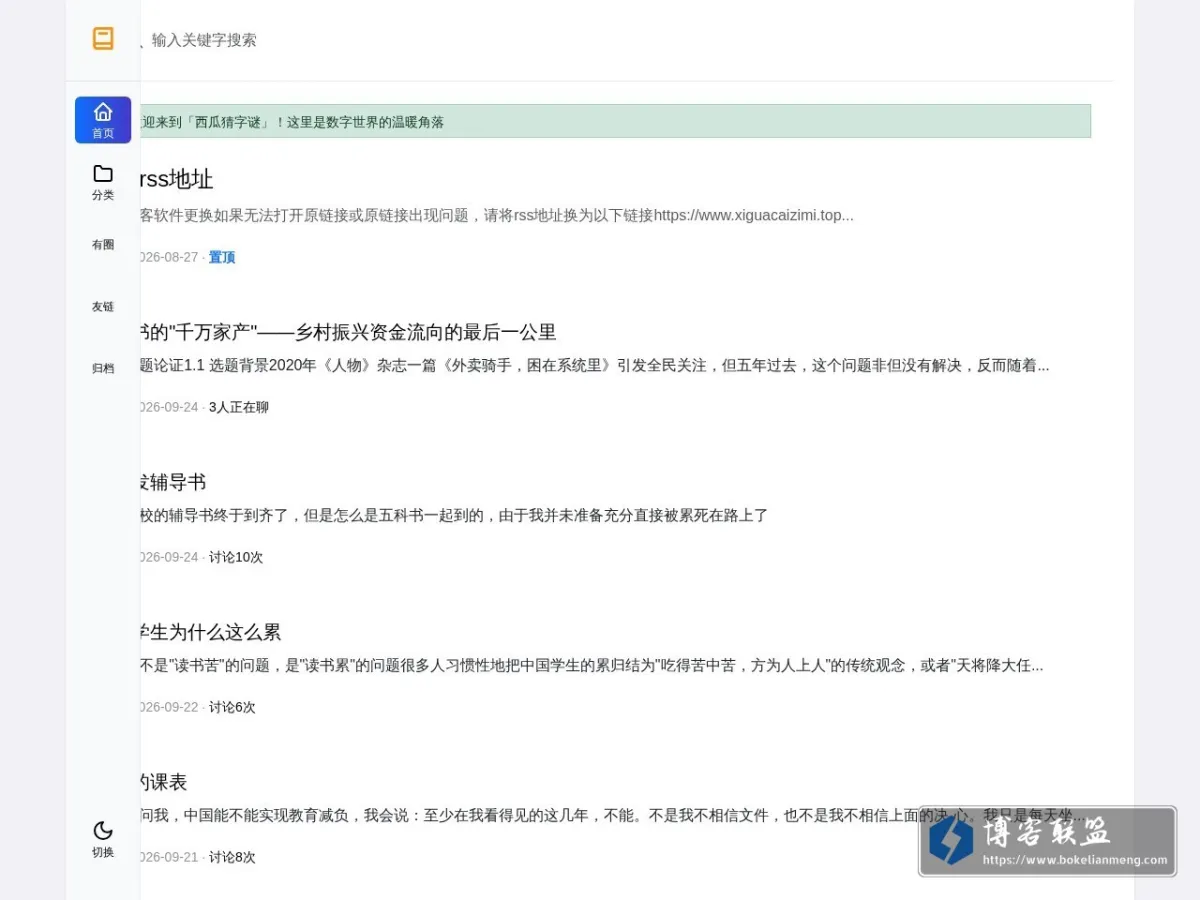Viewport: 1200px width, 900px height.
Task: Click the 讨论6次 discussion link
Action: [x=232, y=707]
